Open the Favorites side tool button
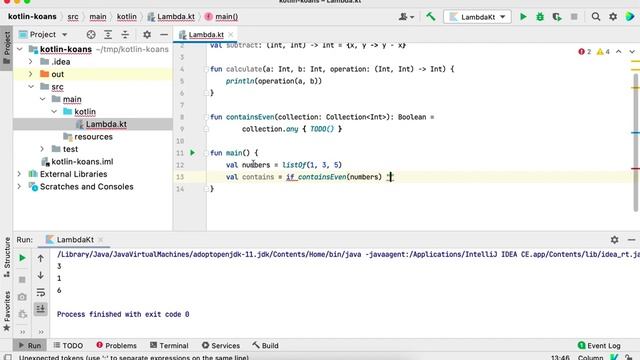 [7, 311]
